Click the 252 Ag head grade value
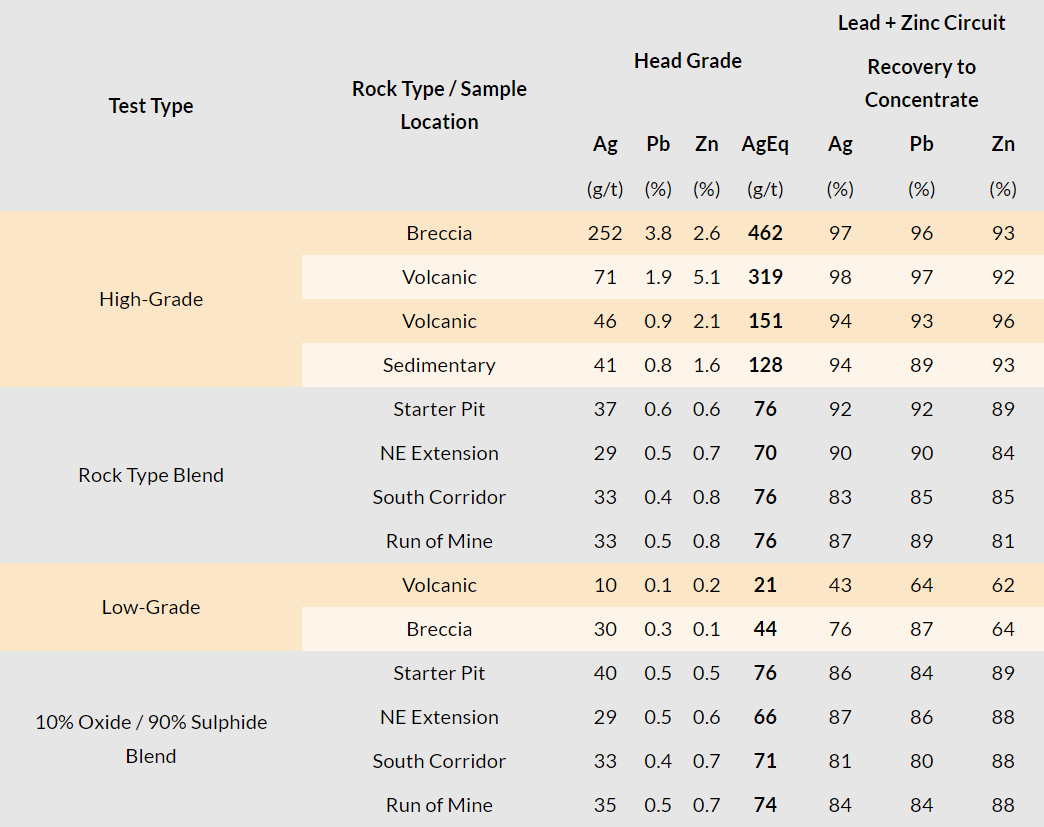The image size is (1044, 827). coord(605,233)
